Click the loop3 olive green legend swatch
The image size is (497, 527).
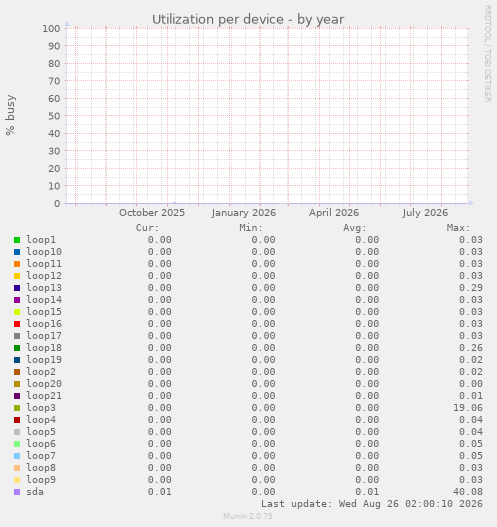[17, 408]
